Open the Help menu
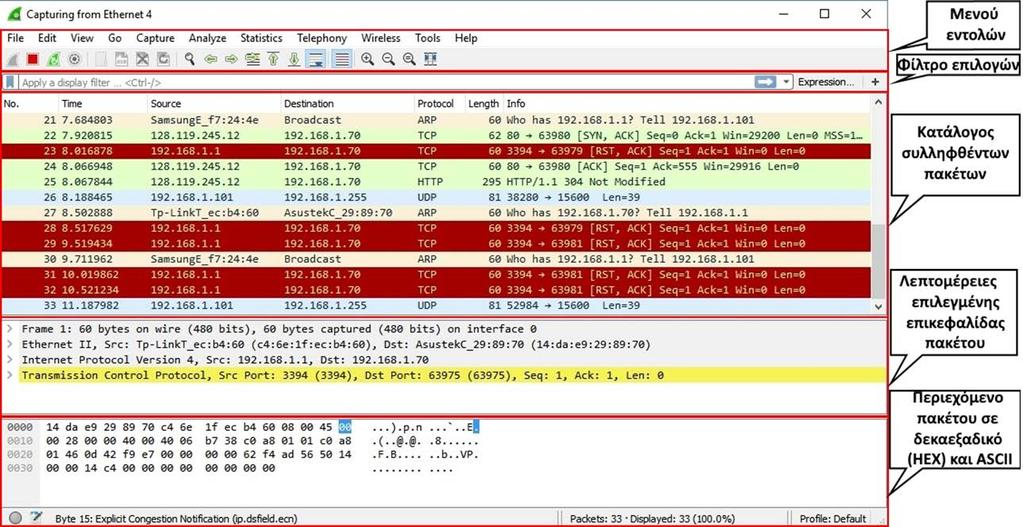Viewport: 1023px width, 527px height. [x=466, y=38]
